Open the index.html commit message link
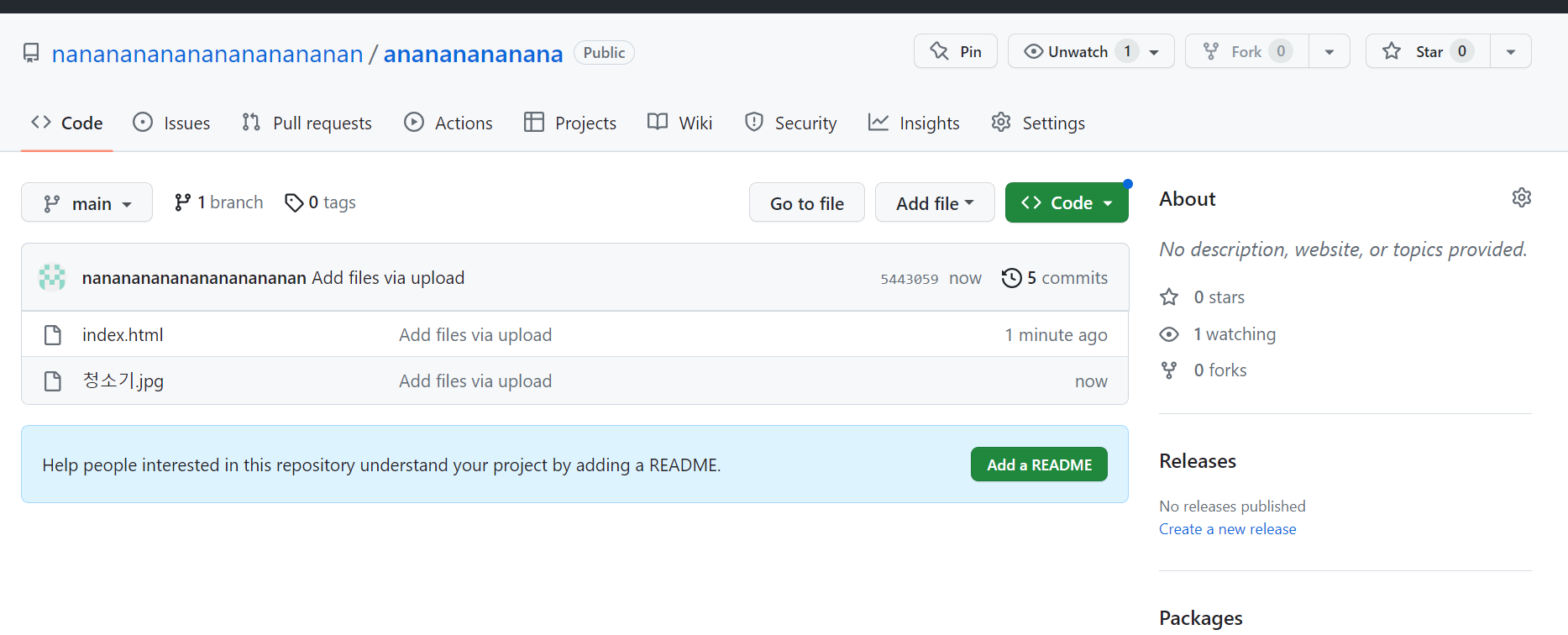Screen dimensions: 1568x635 coord(475,335)
